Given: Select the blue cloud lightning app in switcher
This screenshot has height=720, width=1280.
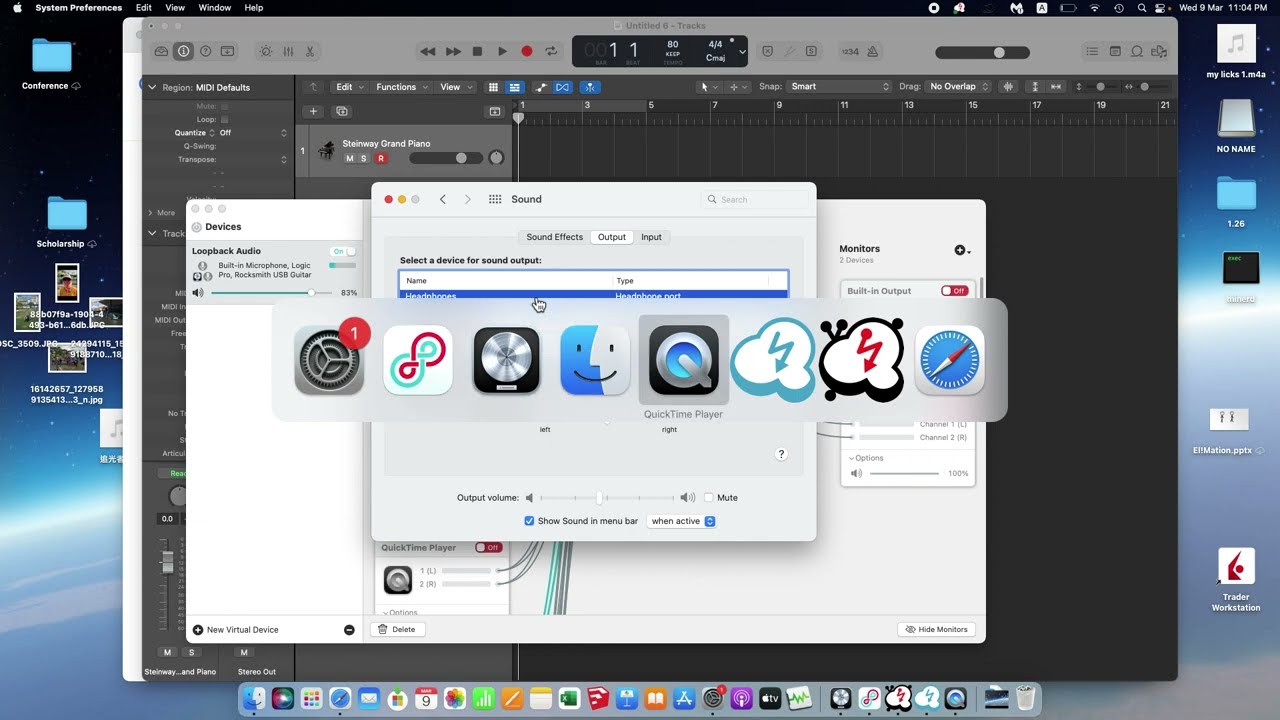Looking at the screenshot, I should (772, 361).
